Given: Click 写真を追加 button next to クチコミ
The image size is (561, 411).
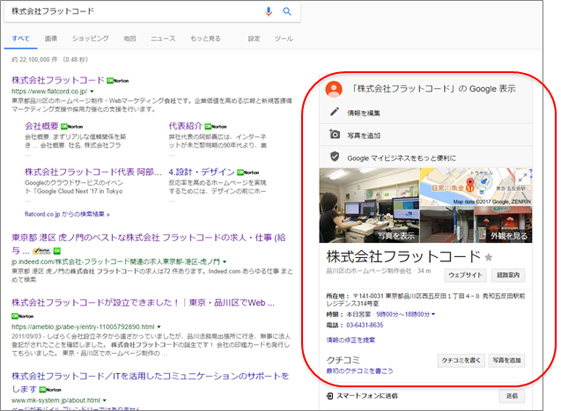Looking at the screenshot, I should click(507, 360).
